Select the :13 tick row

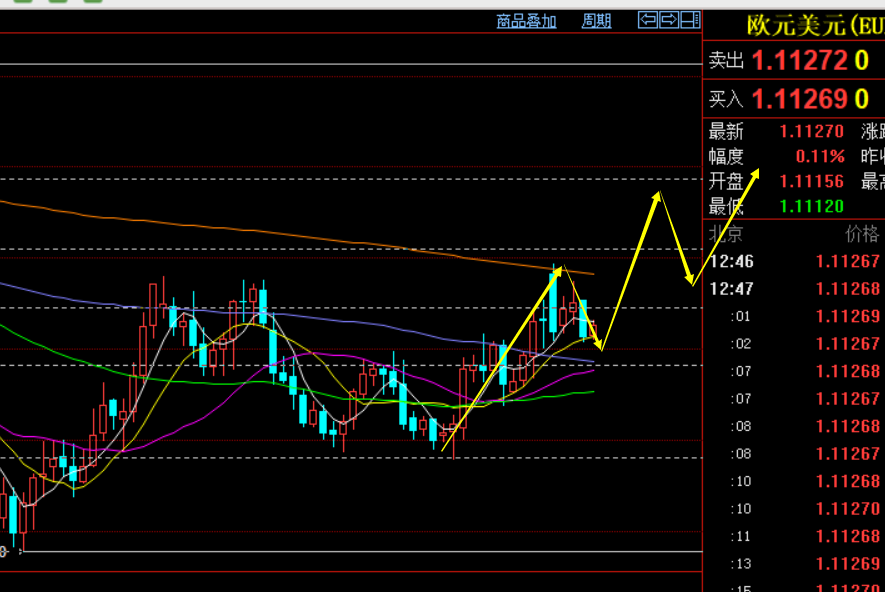pos(794,564)
